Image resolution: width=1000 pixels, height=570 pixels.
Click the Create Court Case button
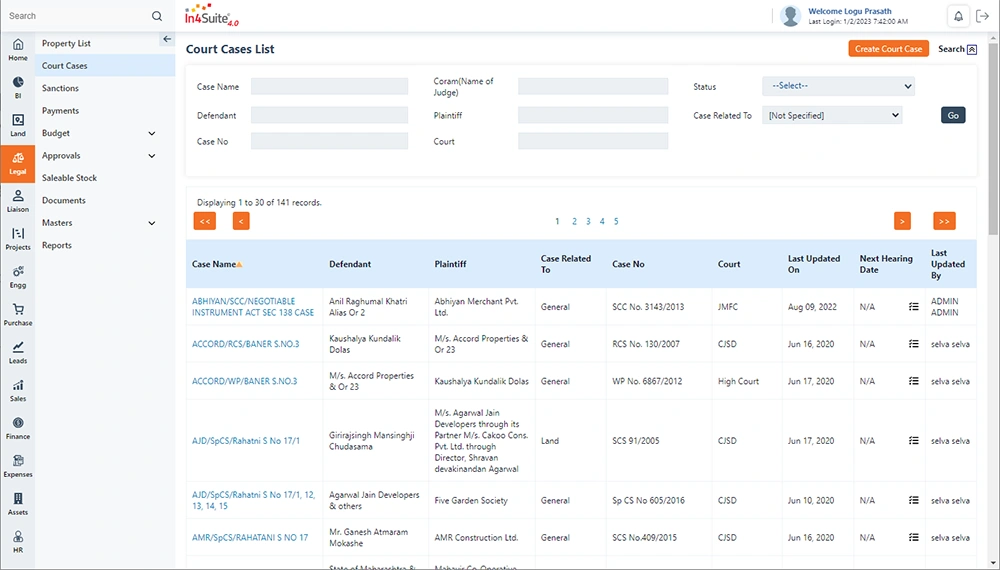tap(888, 49)
